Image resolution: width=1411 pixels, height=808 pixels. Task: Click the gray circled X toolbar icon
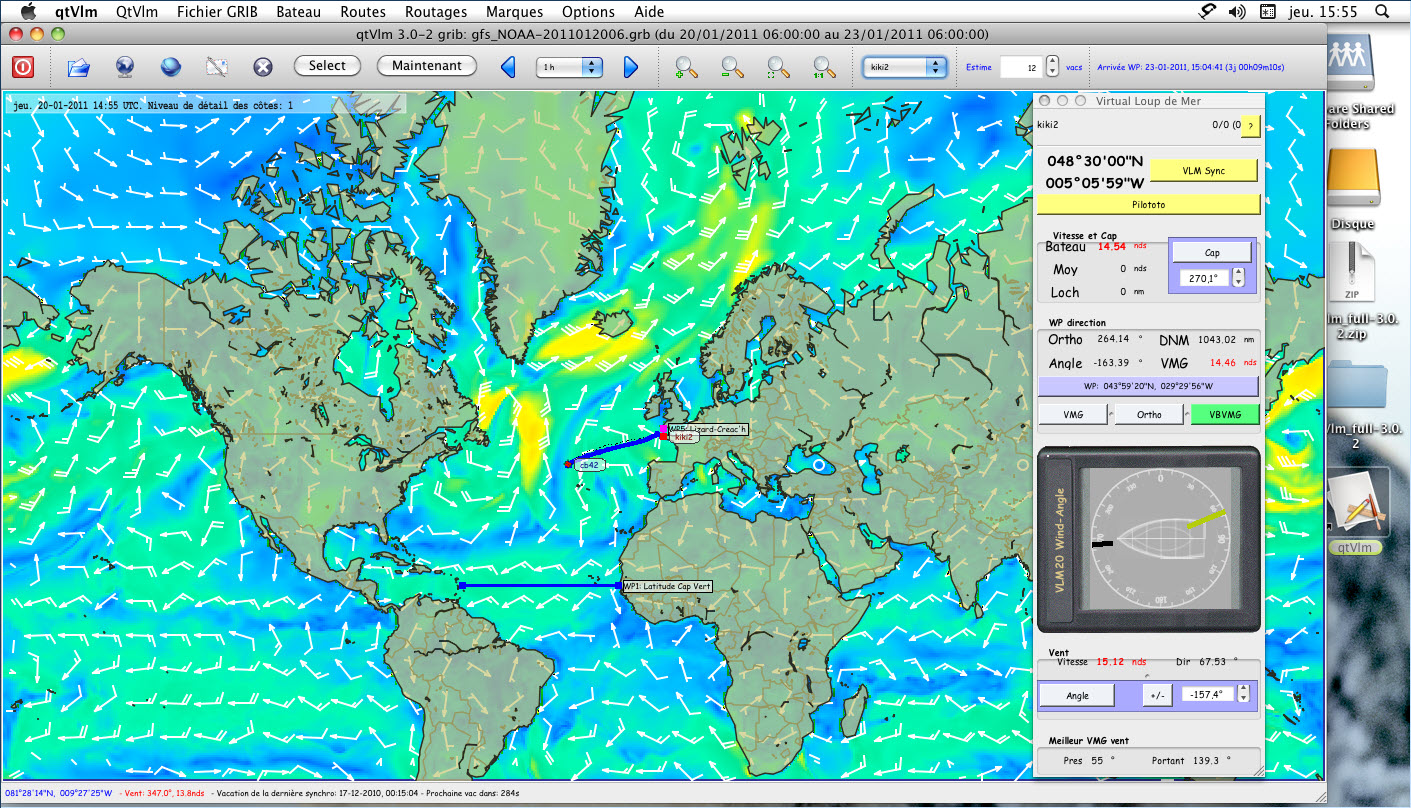pyautogui.click(x=263, y=67)
